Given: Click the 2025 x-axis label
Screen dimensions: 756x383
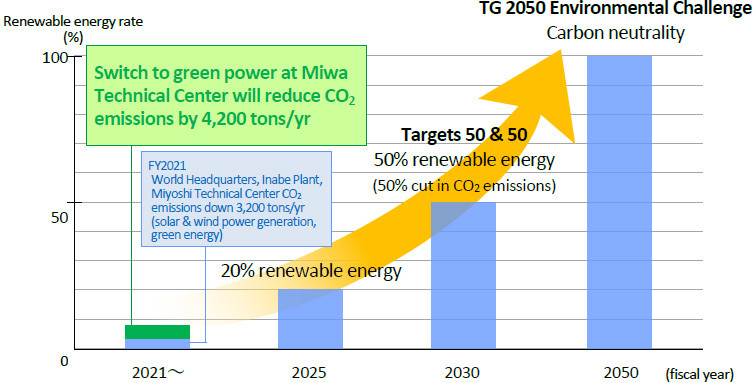Looking at the screenshot, I should (x=309, y=373).
